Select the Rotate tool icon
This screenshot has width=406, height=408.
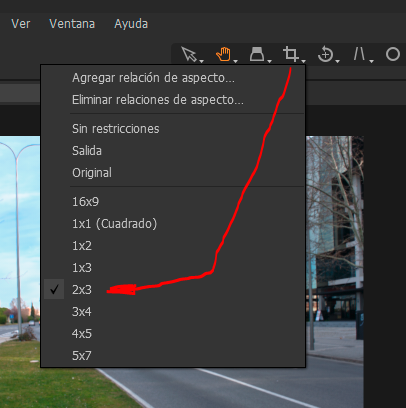325,54
